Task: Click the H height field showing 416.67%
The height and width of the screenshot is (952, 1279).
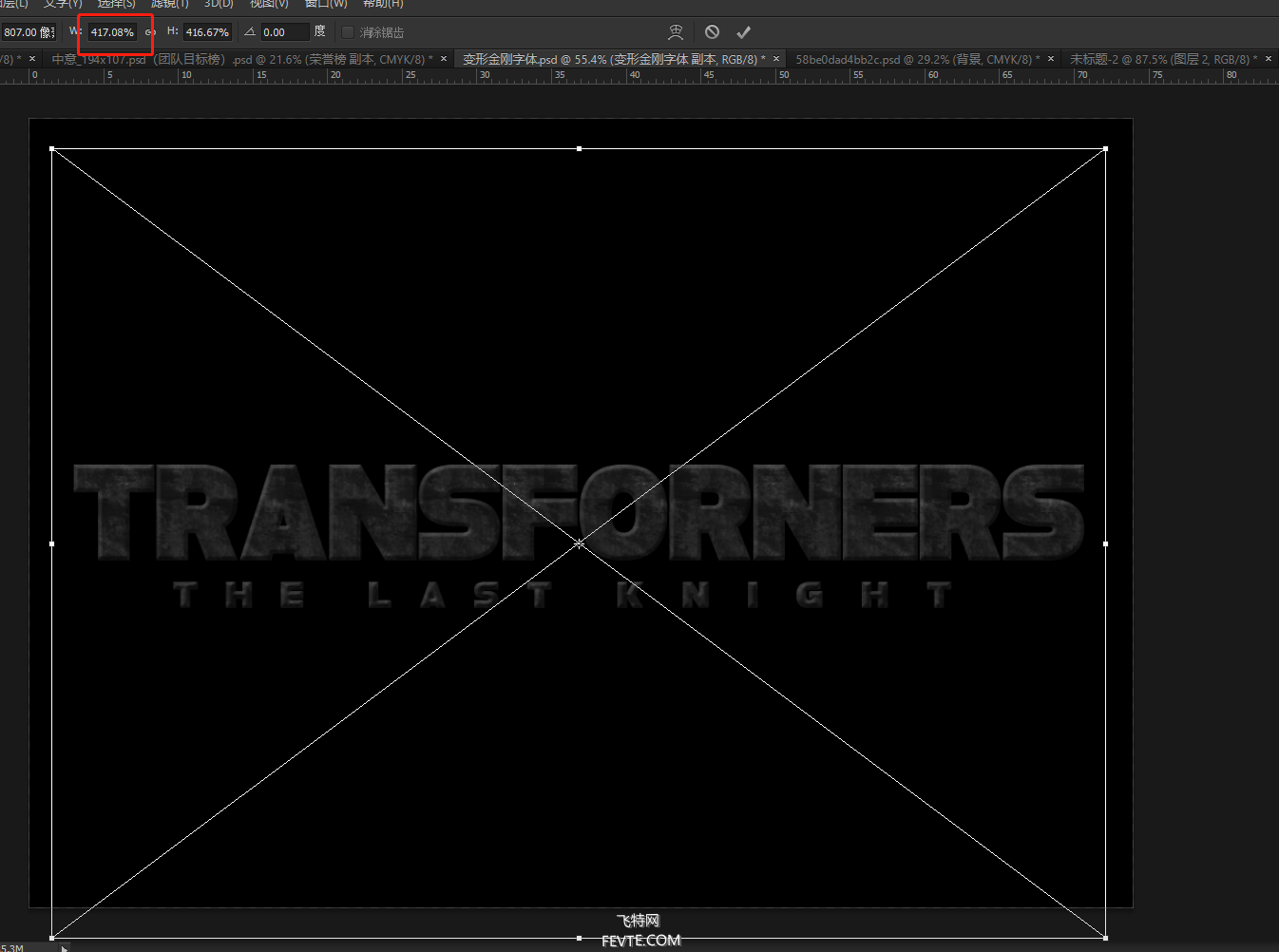Action: pos(207,32)
